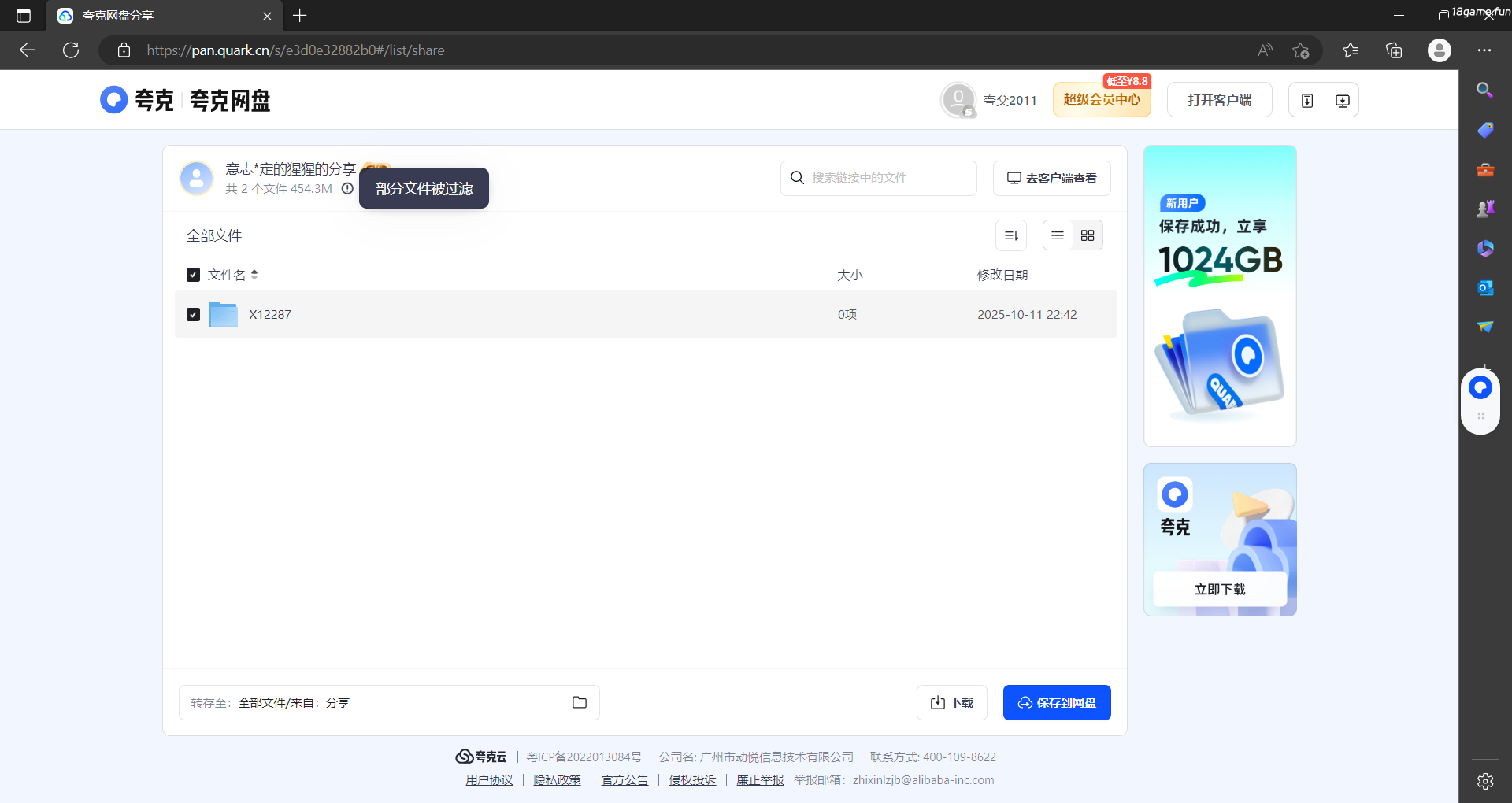Screen dimensions: 1512x803
Task: Open Edge sidebar settings gear
Action: (1484, 781)
